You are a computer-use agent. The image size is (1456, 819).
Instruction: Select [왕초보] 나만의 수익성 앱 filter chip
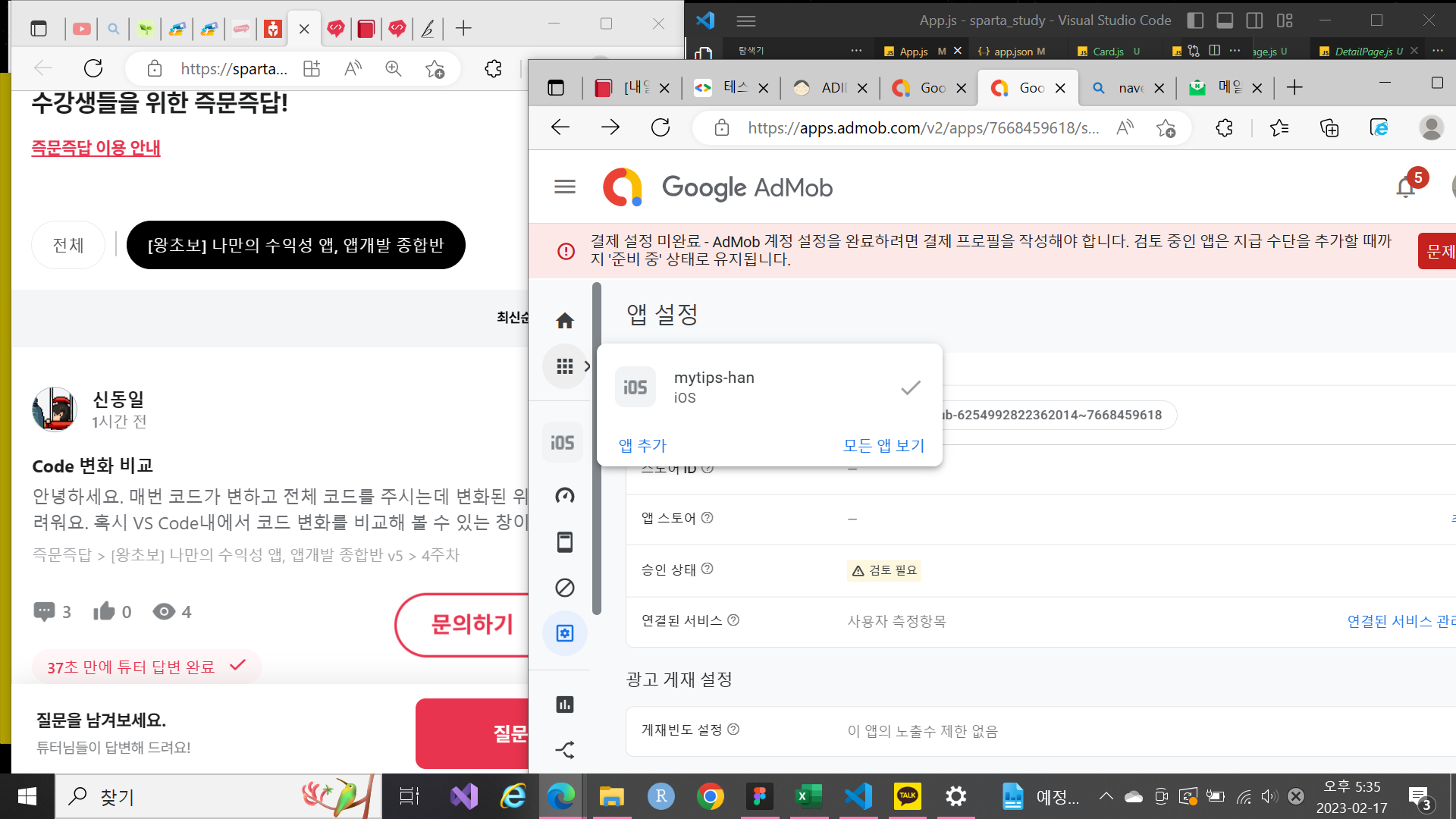point(296,245)
